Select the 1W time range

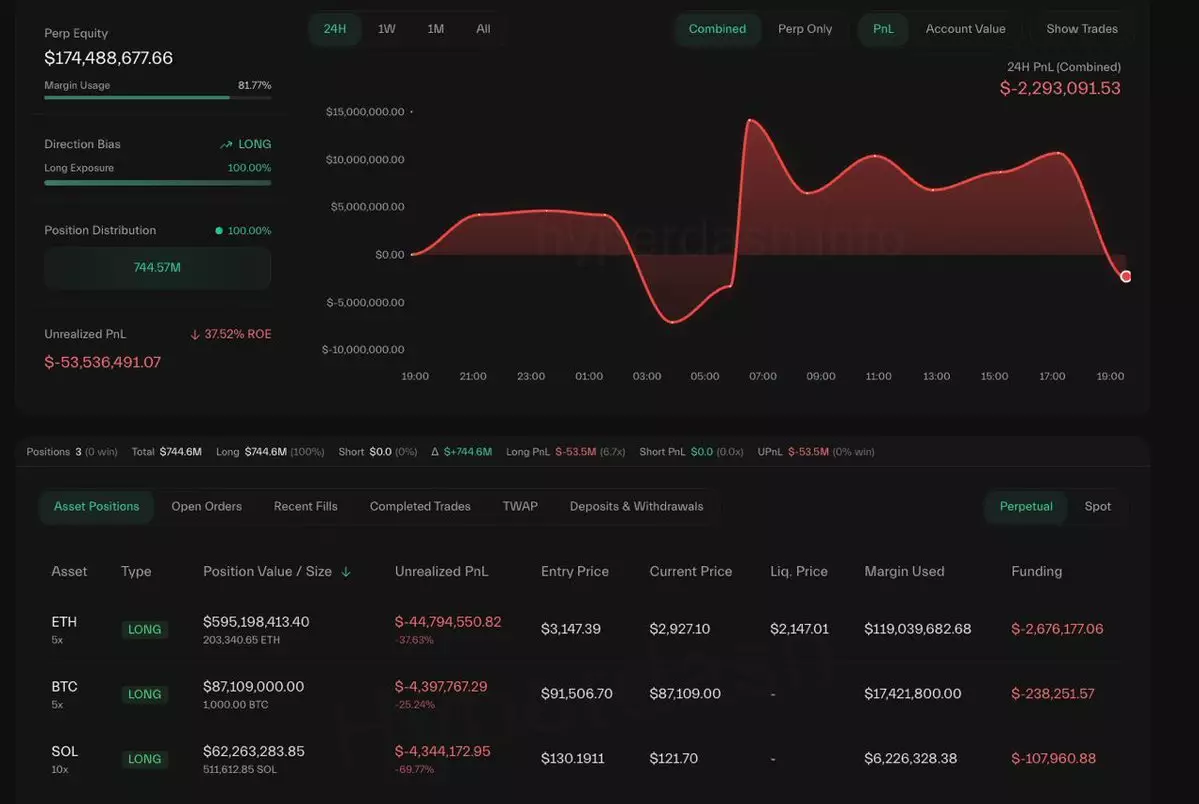(386, 29)
